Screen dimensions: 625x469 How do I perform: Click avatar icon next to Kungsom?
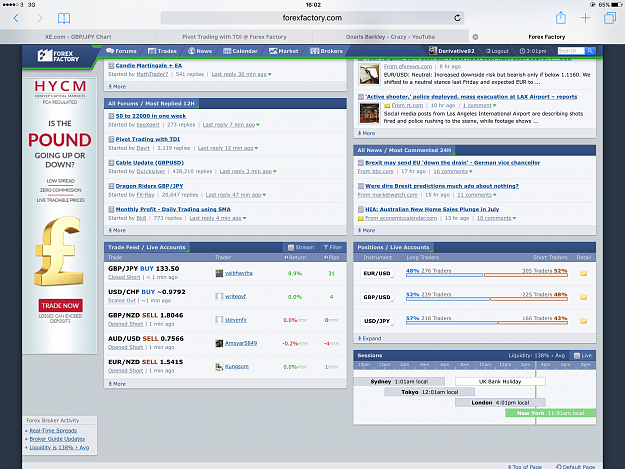(x=219, y=367)
